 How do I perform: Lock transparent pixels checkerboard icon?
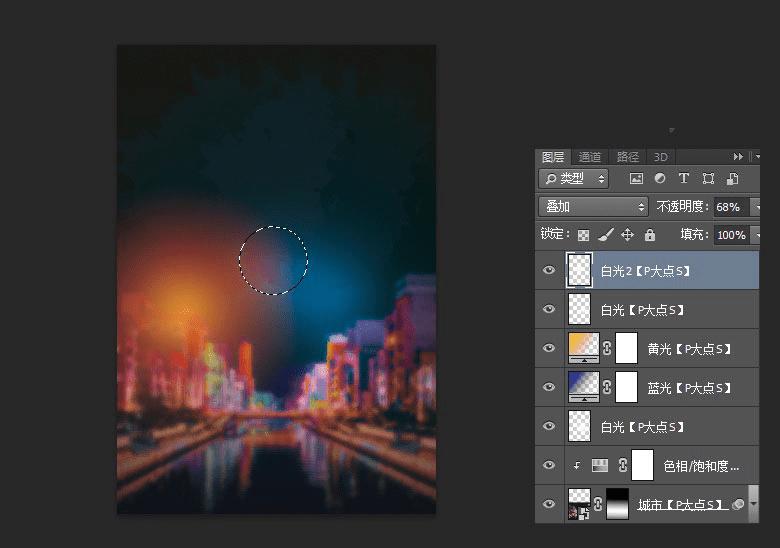click(x=583, y=235)
